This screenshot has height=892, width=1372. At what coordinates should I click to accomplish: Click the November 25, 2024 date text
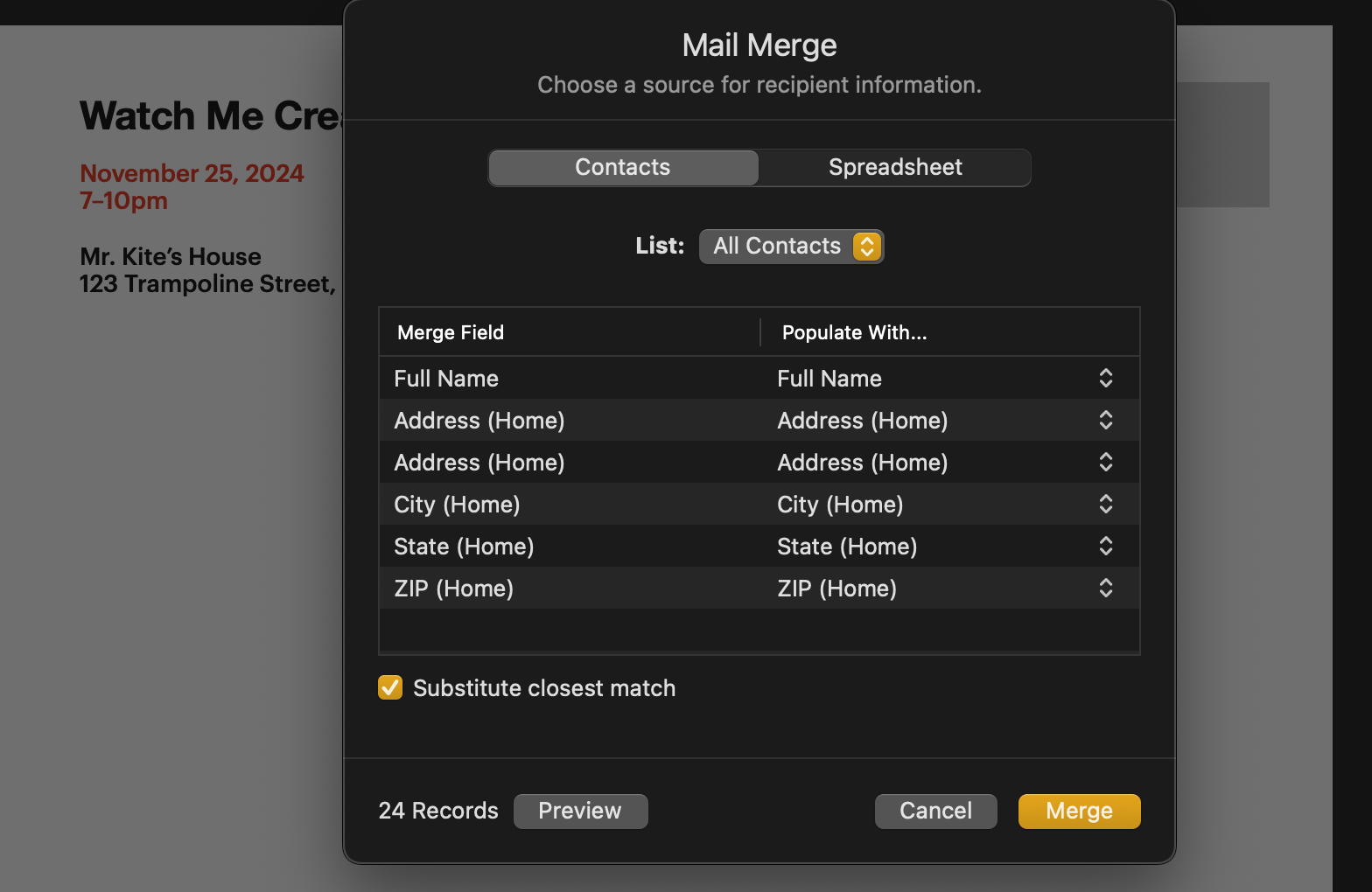click(192, 173)
